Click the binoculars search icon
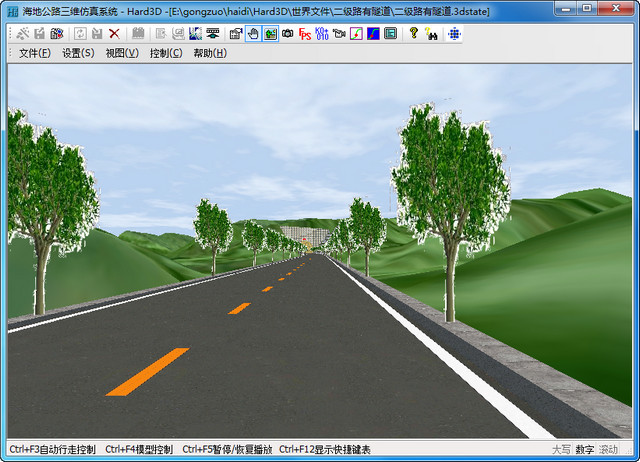The image size is (640, 462). coord(431,33)
